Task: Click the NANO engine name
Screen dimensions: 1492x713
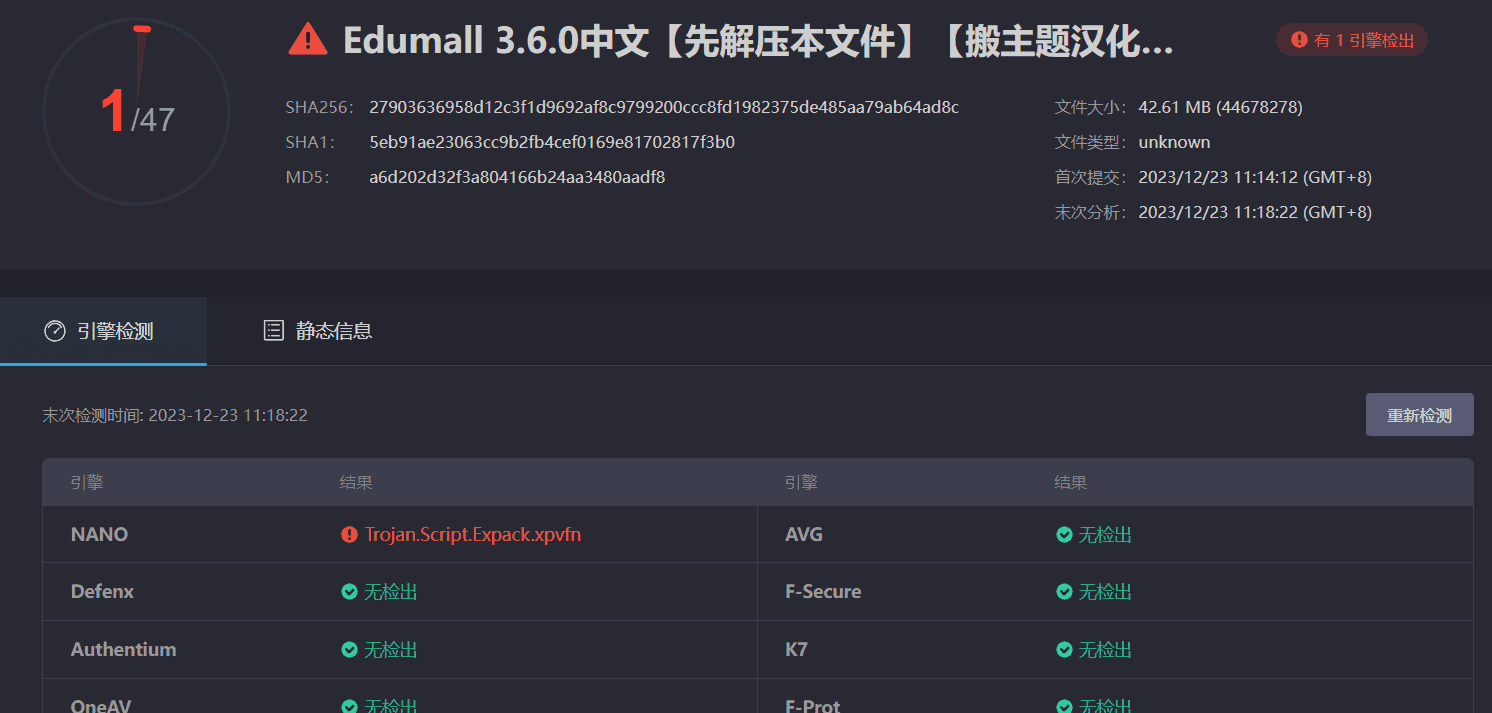Action: [x=99, y=535]
